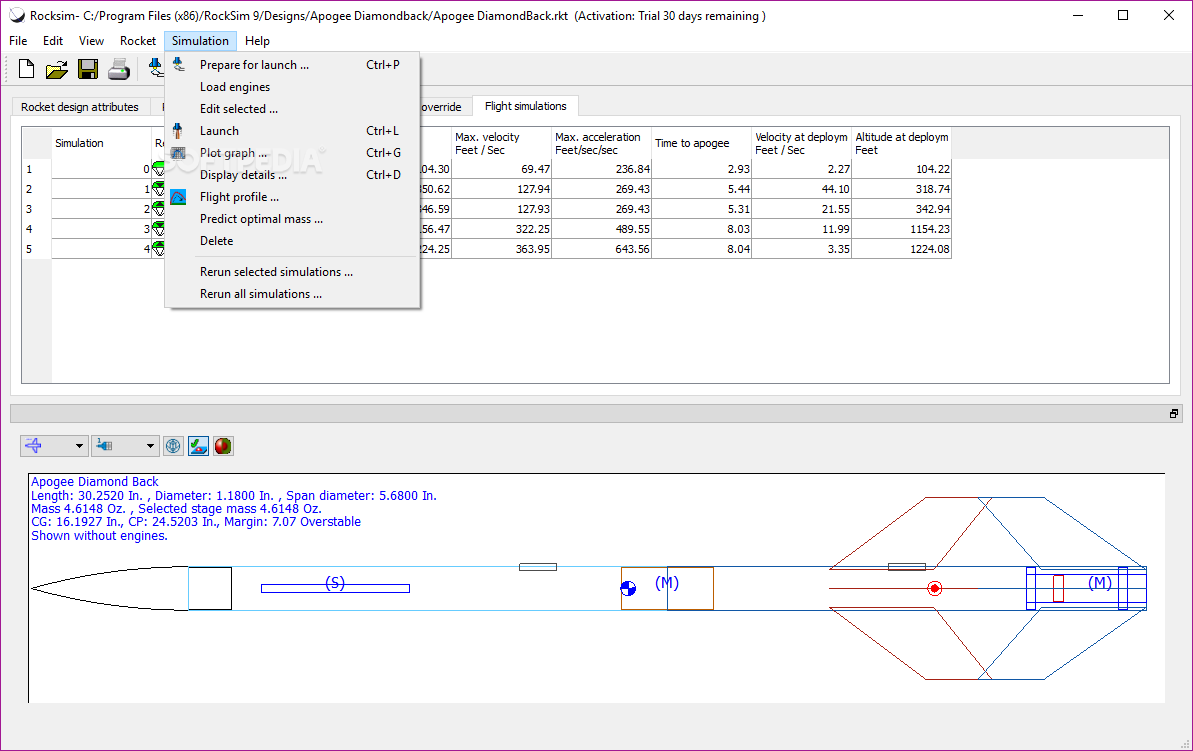
Task: Click the red CP marker on rocket
Action: point(935,588)
